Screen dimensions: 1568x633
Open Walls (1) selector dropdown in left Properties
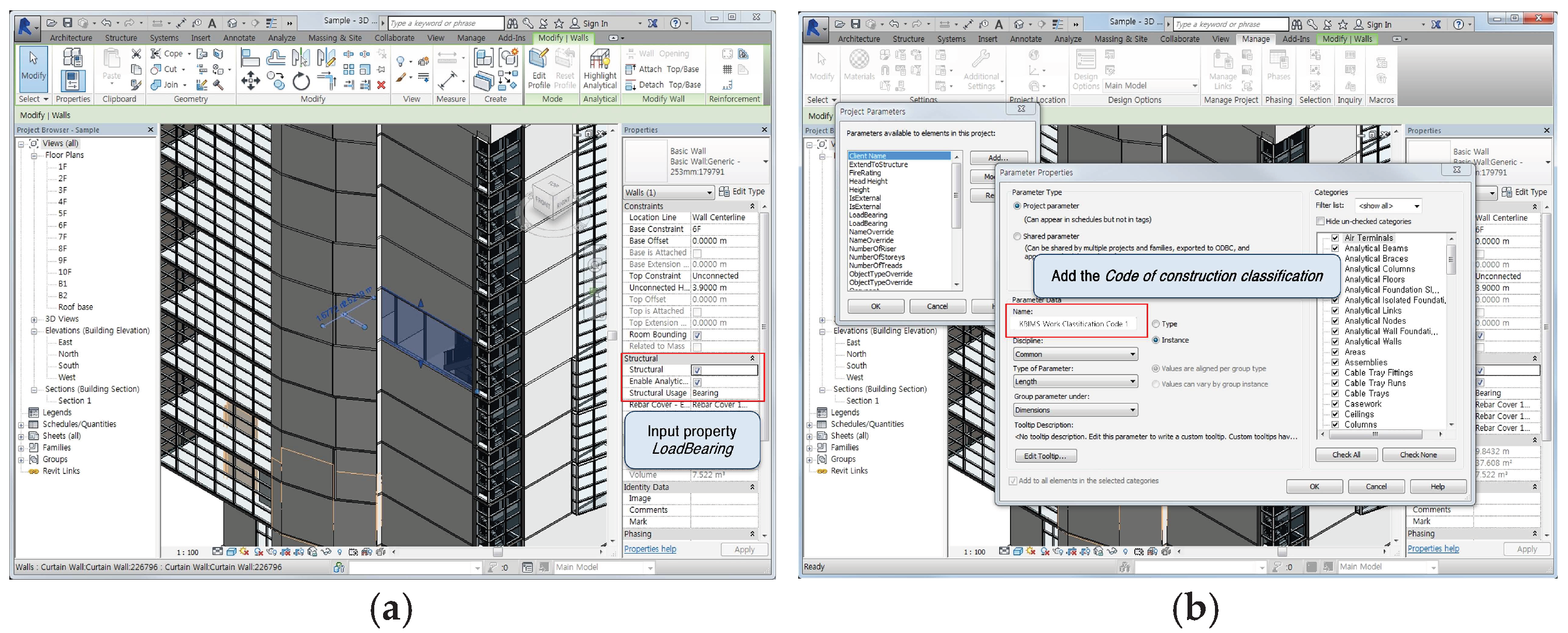[x=668, y=193]
